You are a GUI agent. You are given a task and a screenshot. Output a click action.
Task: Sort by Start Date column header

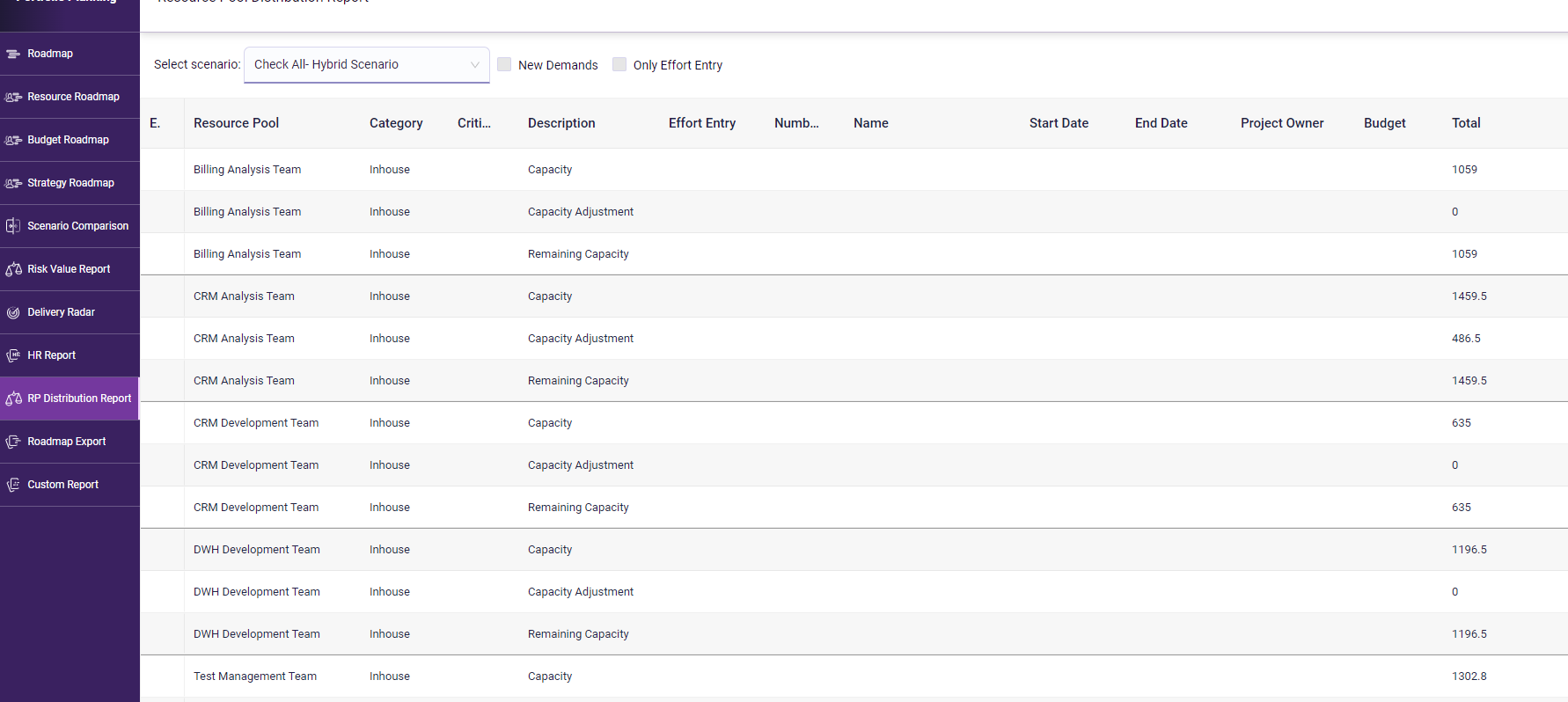[x=1059, y=123]
